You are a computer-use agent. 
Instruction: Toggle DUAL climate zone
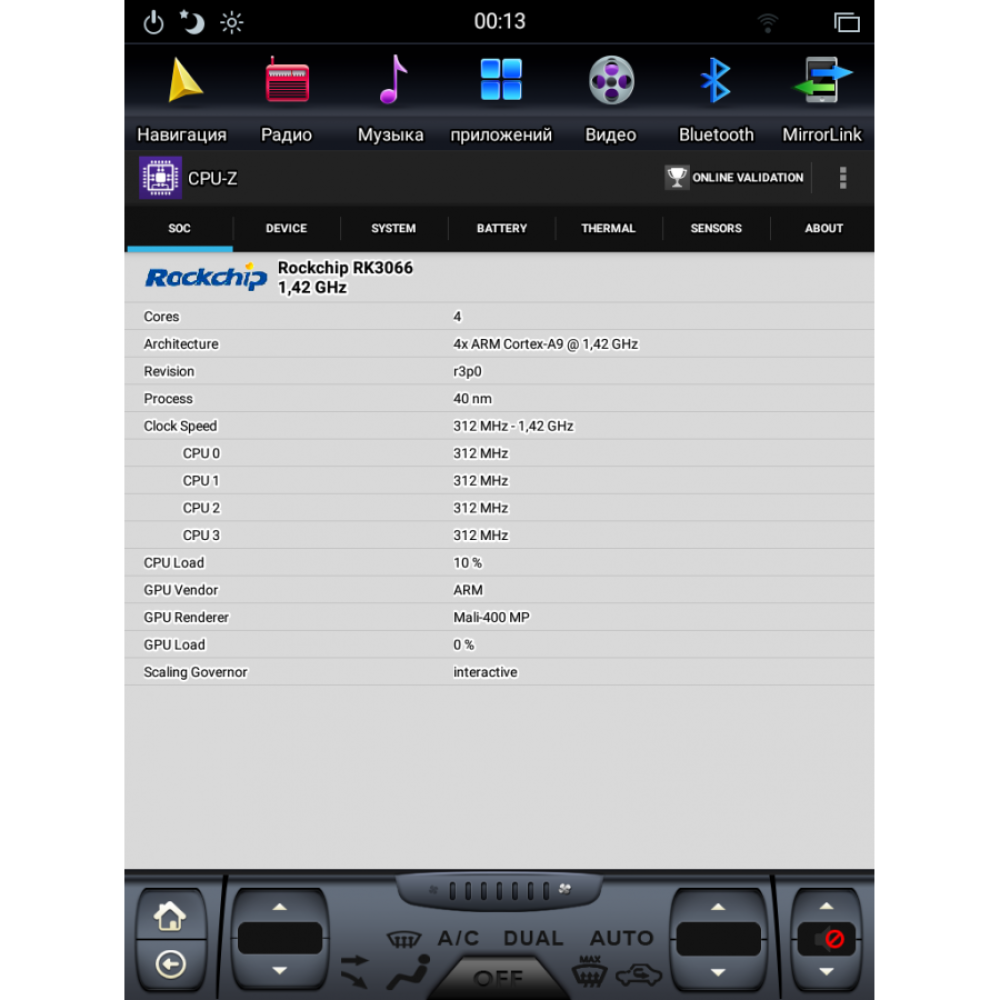[x=533, y=938]
